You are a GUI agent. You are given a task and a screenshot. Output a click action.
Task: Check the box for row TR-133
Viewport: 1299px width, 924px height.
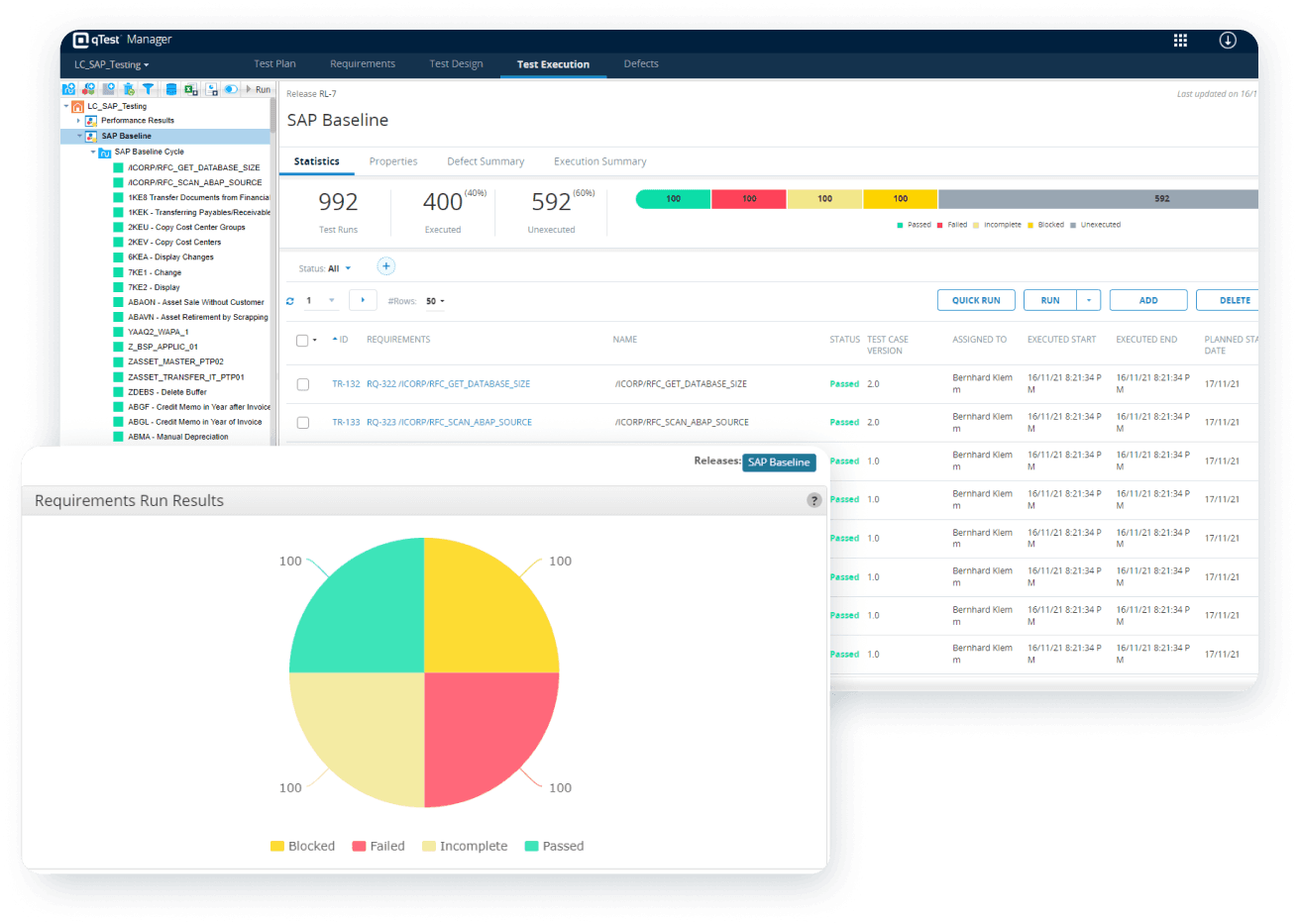303,423
